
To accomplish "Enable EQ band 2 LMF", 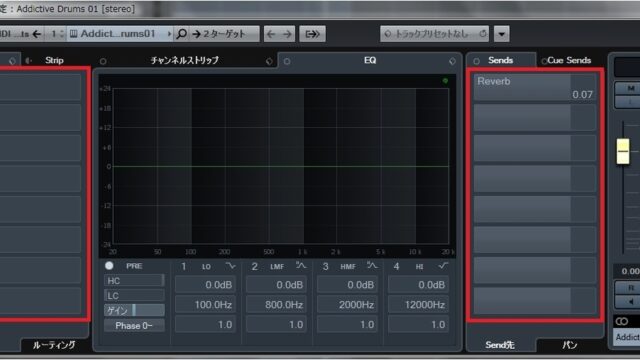I will pos(254,267).
